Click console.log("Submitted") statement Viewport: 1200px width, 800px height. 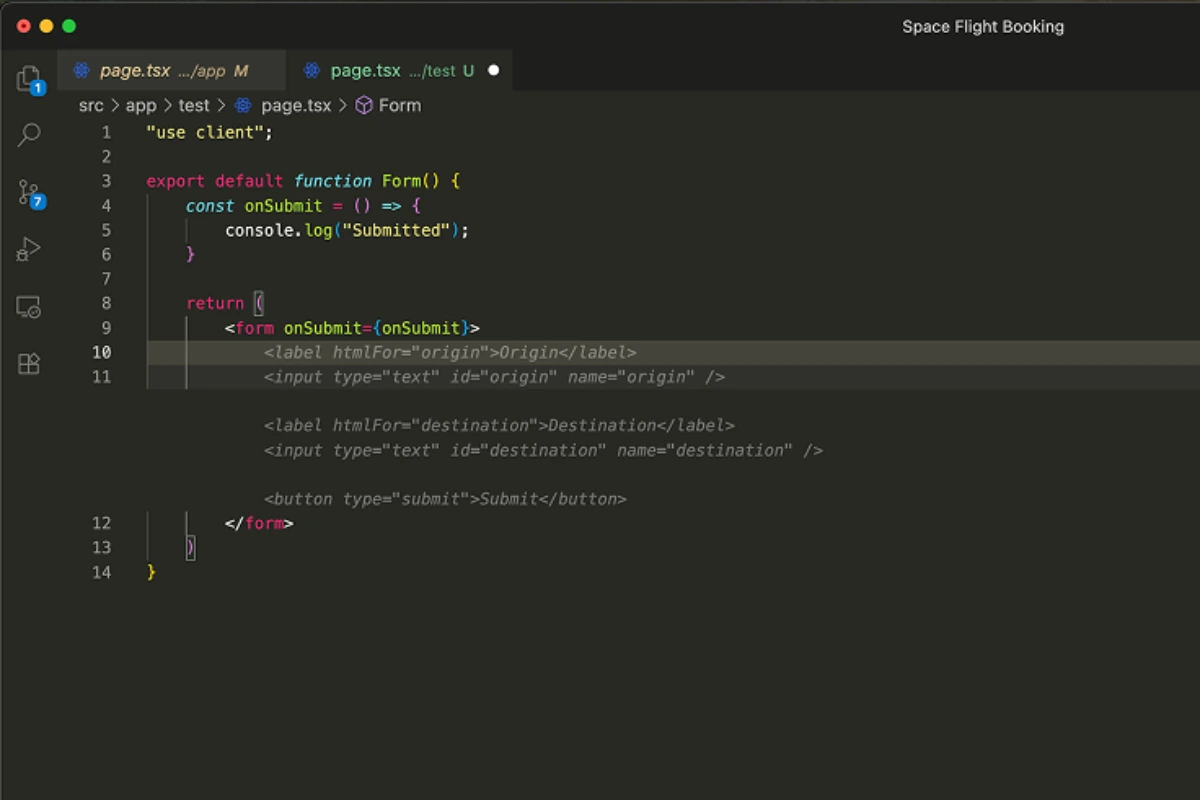click(x=347, y=230)
